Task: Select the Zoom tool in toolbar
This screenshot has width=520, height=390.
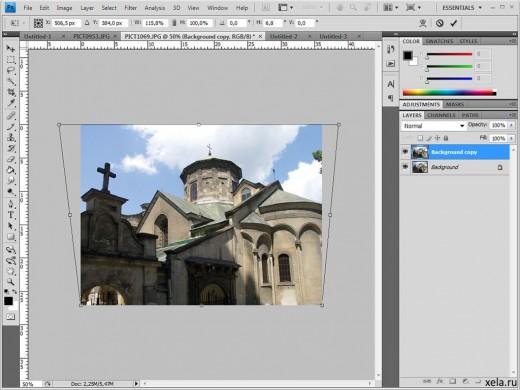Action: pos(11,282)
